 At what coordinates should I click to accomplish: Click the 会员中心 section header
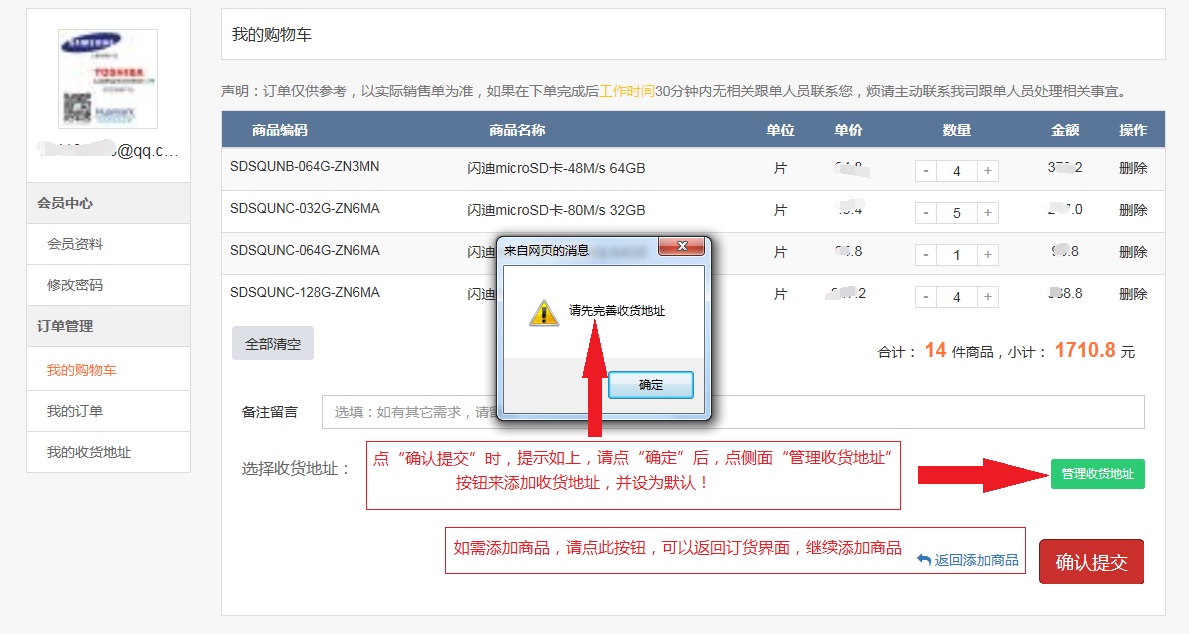pos(108,203)
